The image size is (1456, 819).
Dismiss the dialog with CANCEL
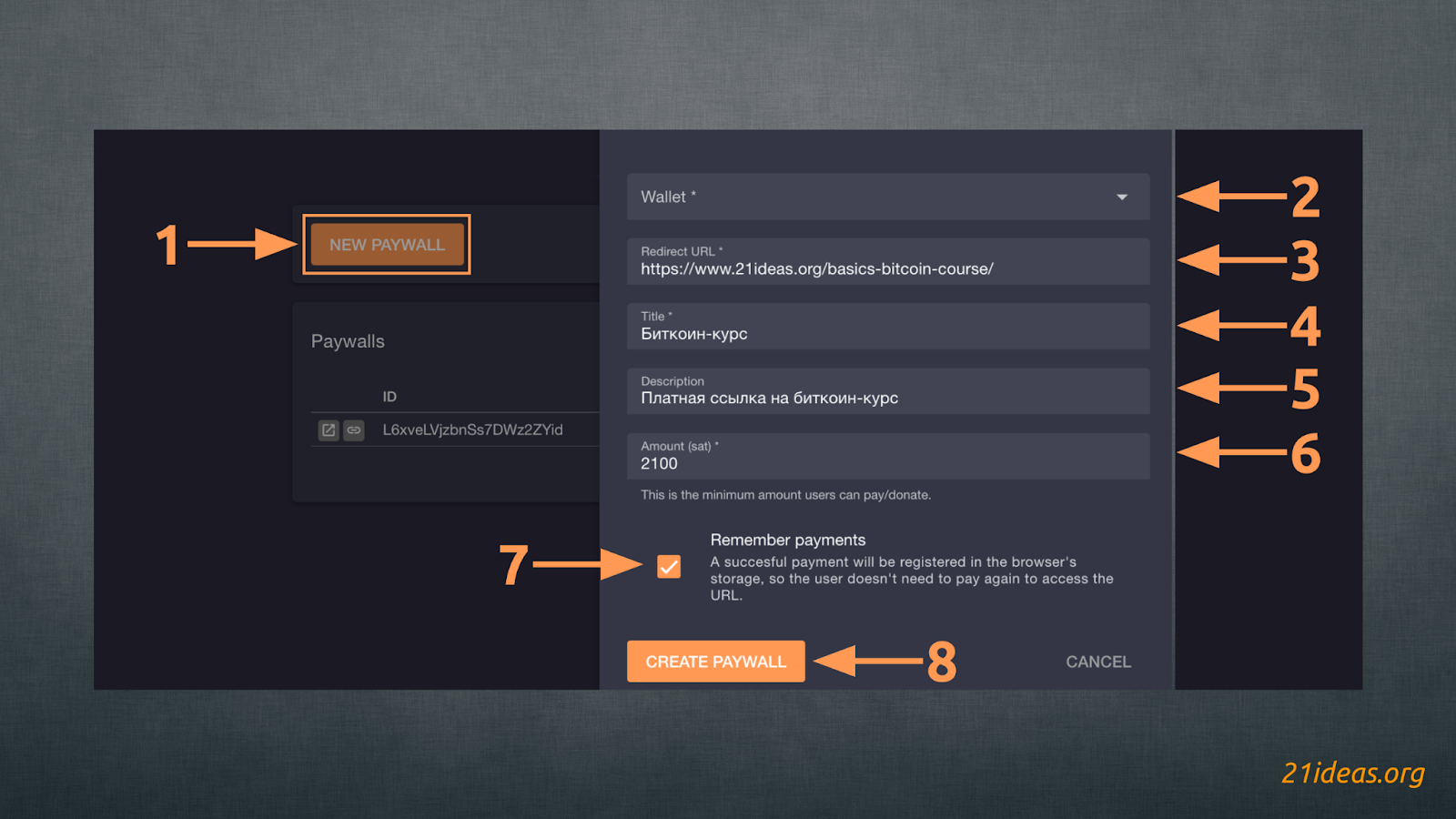(1098, 662)
